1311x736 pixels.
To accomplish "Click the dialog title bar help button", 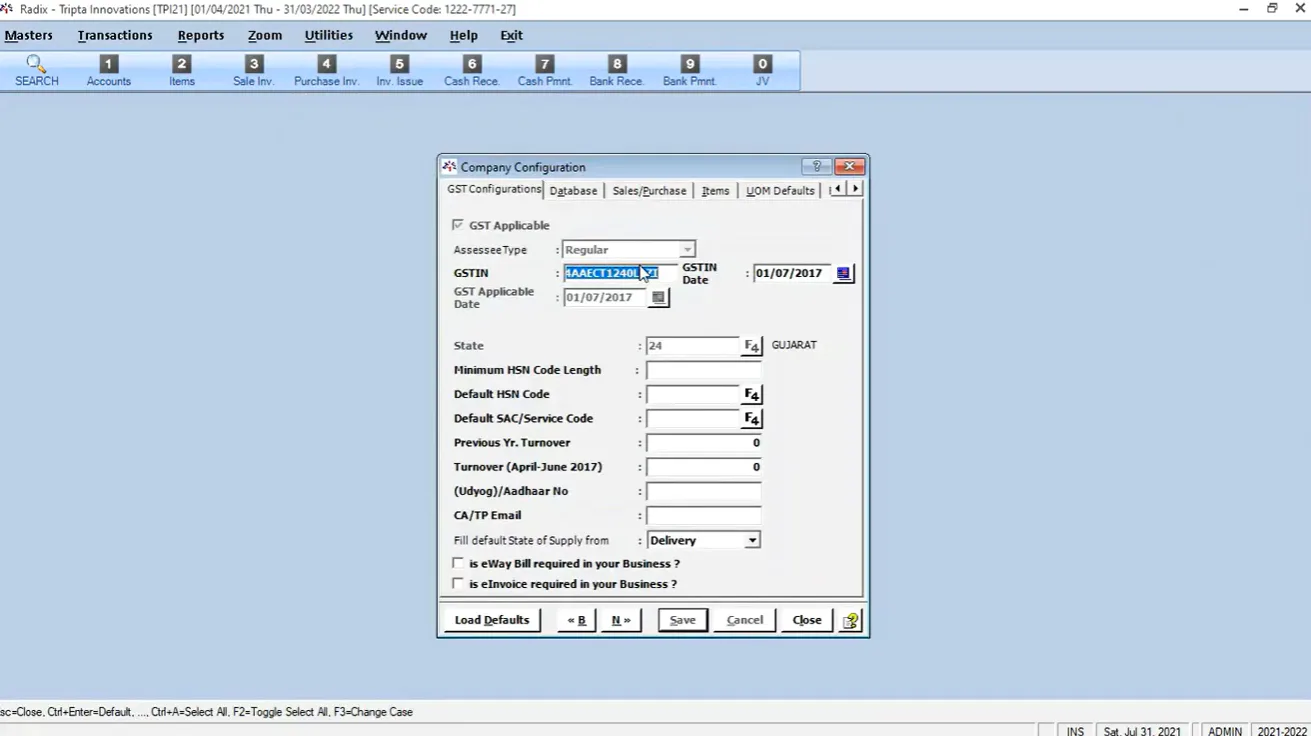I will 816,167.
